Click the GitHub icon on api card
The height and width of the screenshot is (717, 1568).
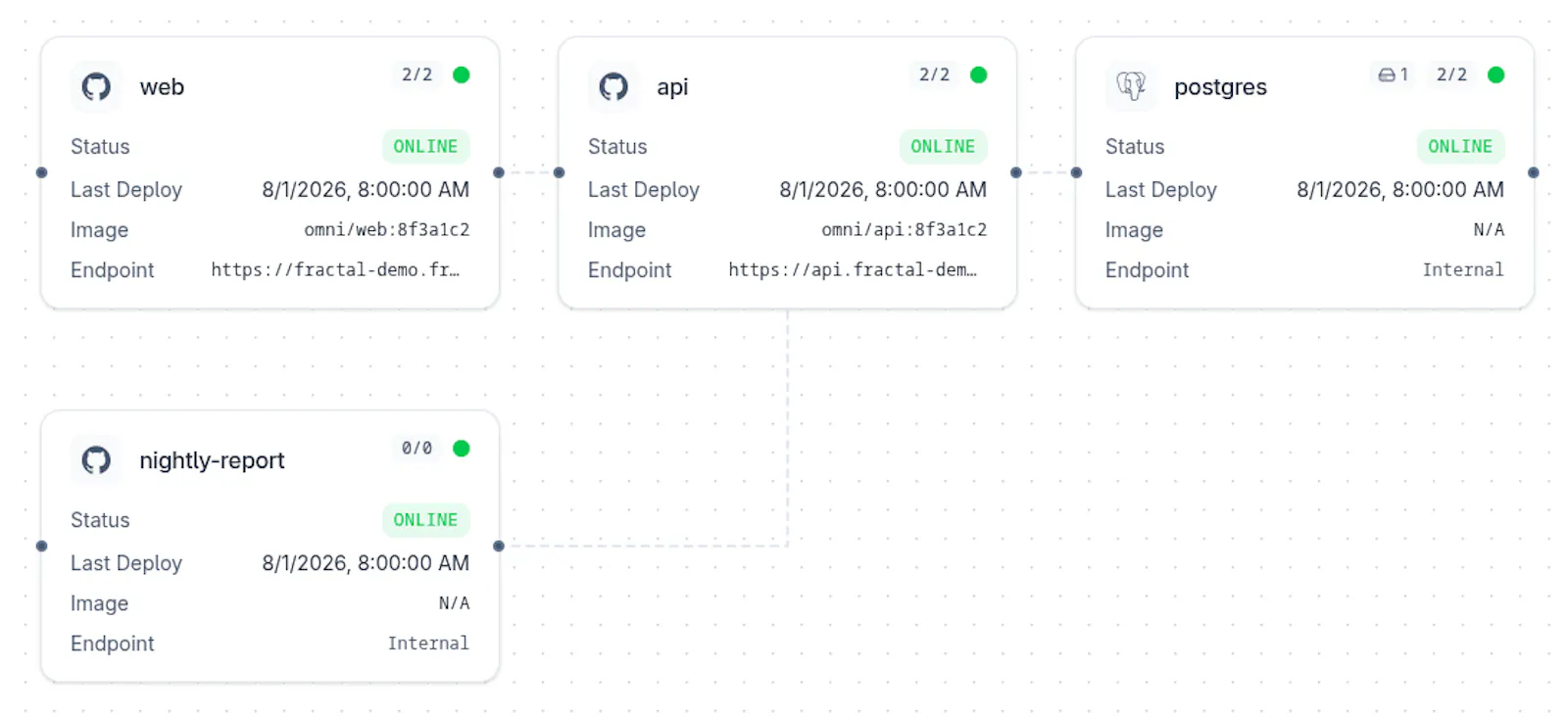613,86
